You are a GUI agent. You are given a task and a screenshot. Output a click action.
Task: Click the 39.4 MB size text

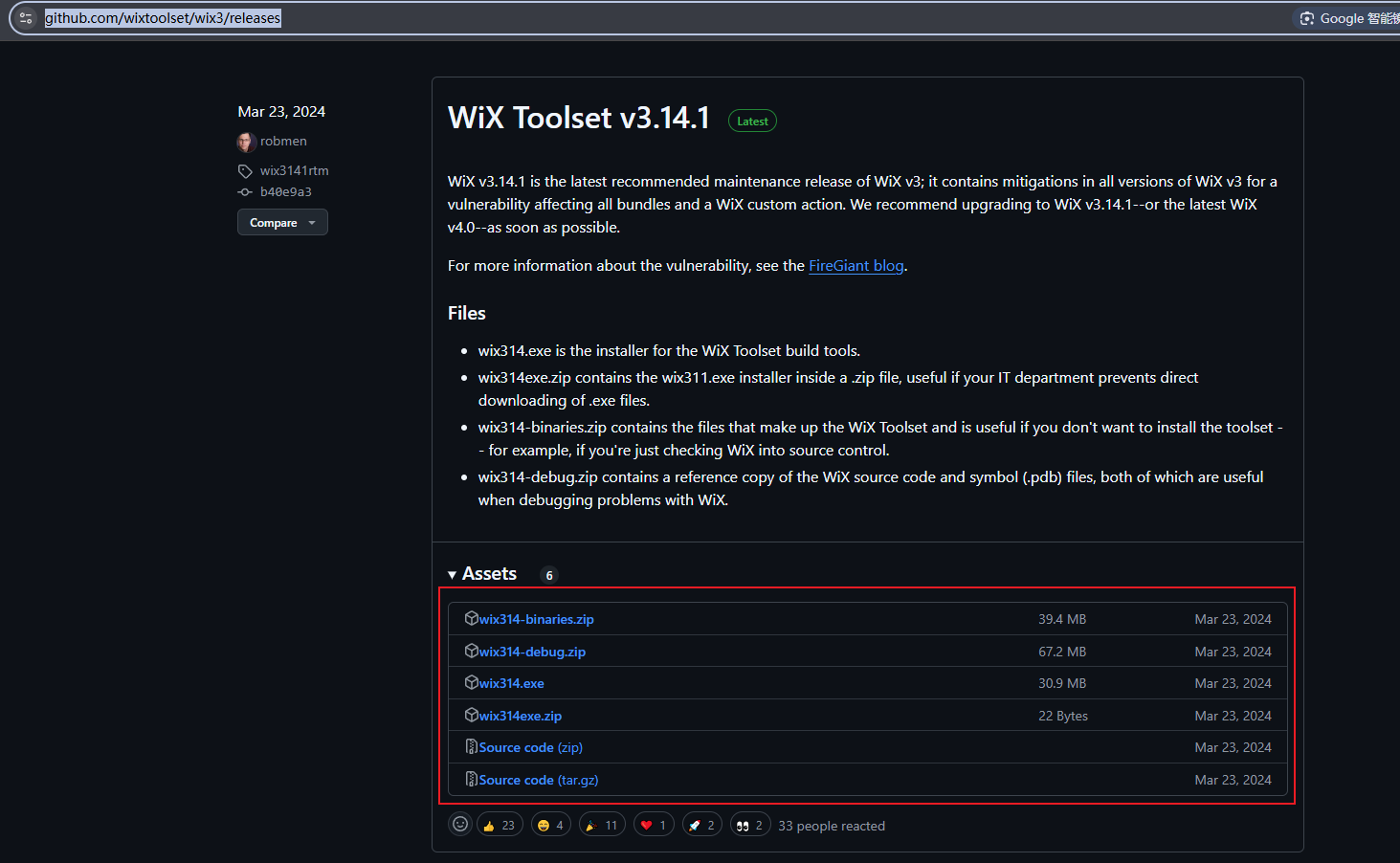tap(1062, 619)
